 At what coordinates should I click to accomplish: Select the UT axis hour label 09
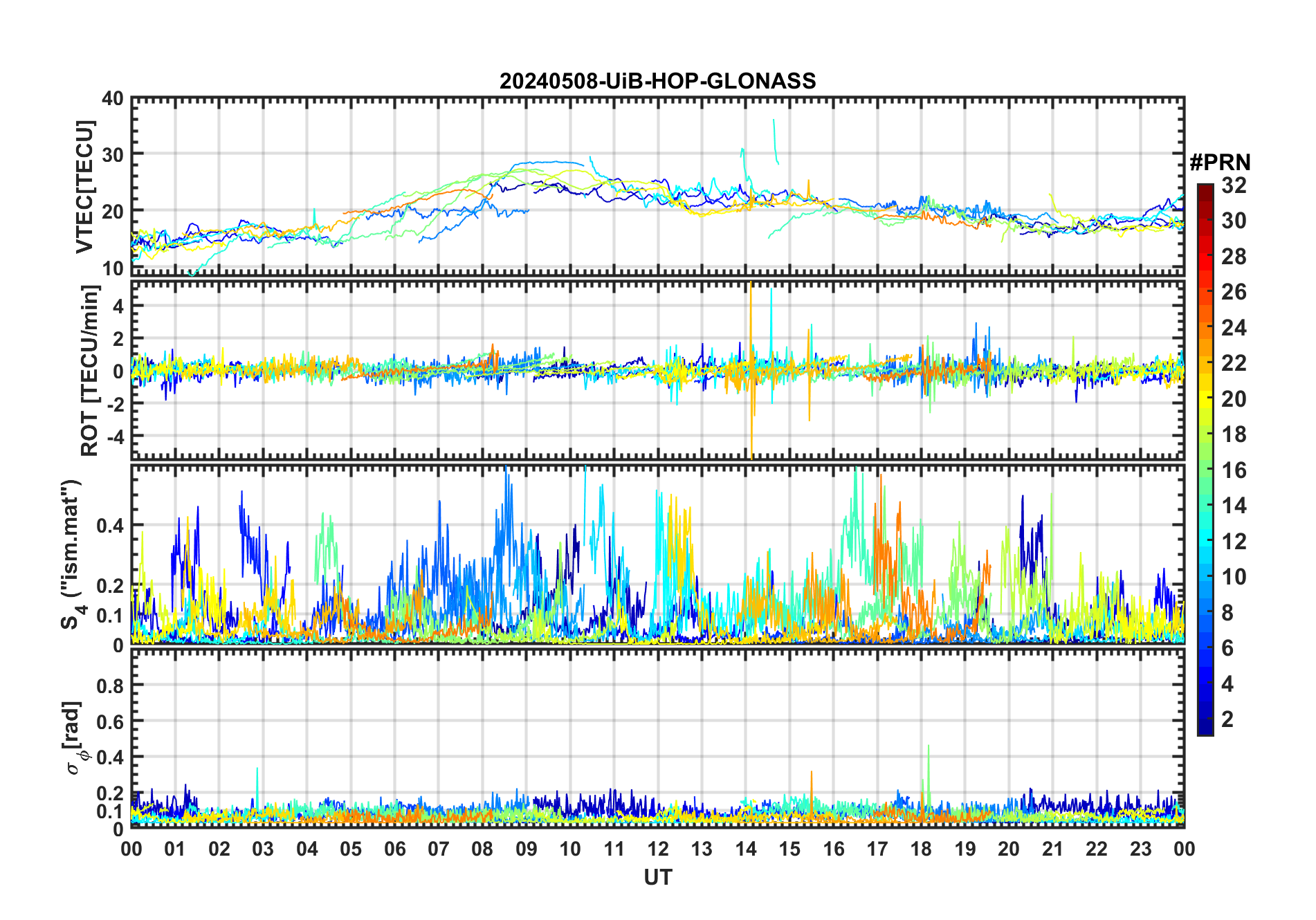527,849
